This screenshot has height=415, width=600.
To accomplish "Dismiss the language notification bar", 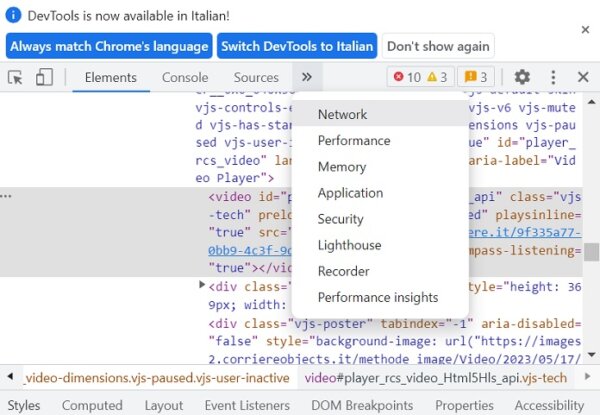I will click(585, 29).
